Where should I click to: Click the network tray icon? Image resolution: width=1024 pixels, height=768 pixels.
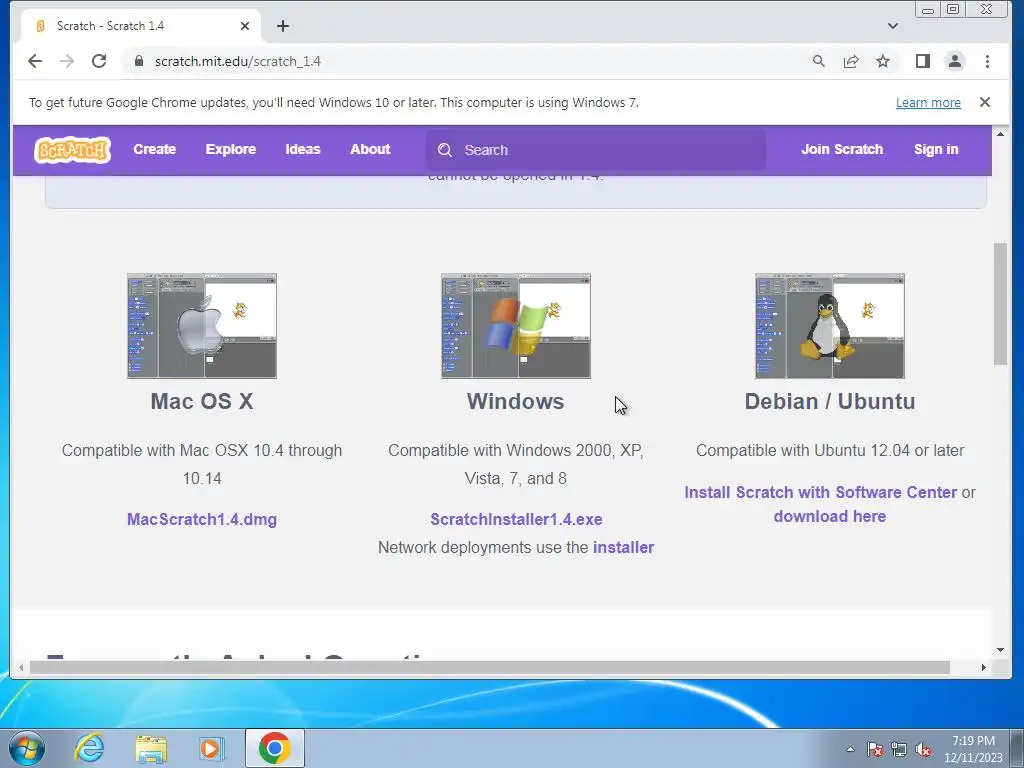(899, 750)
